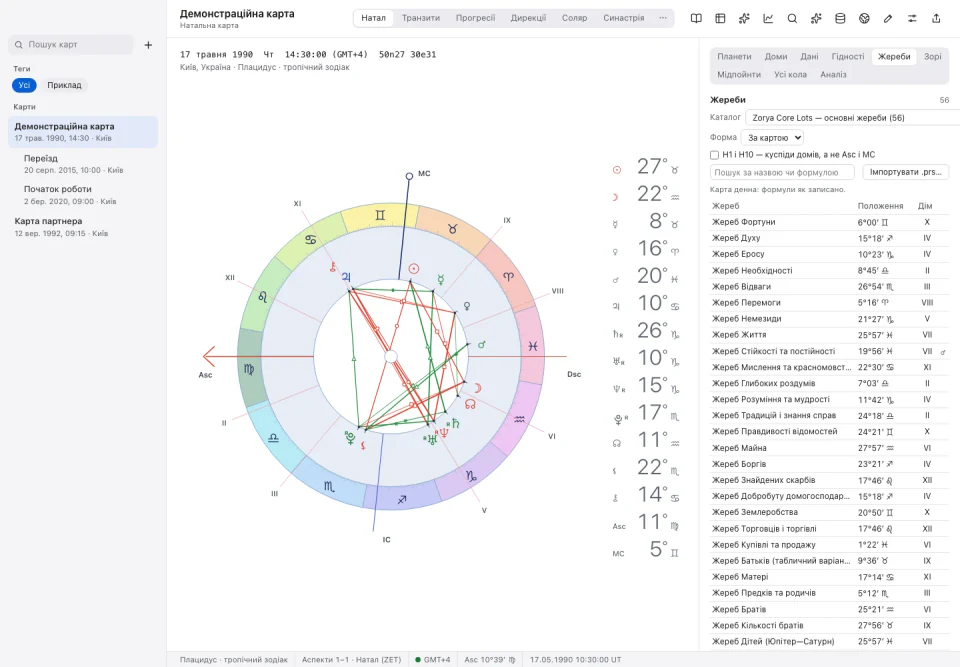Image resolution: width=960 pixels, height=667 pixels.
Task: Select the Карта партнера chart in the sidebar
Action: [83, 227]
